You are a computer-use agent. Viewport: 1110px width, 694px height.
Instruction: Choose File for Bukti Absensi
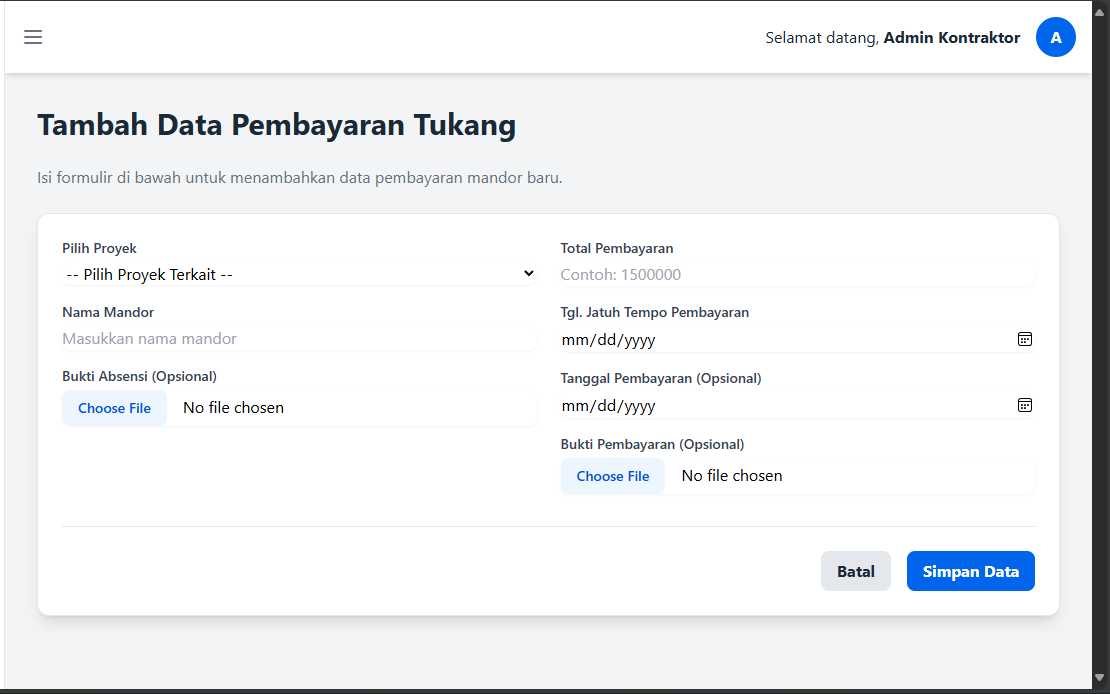pyautogui.click(x=114, y=408)
